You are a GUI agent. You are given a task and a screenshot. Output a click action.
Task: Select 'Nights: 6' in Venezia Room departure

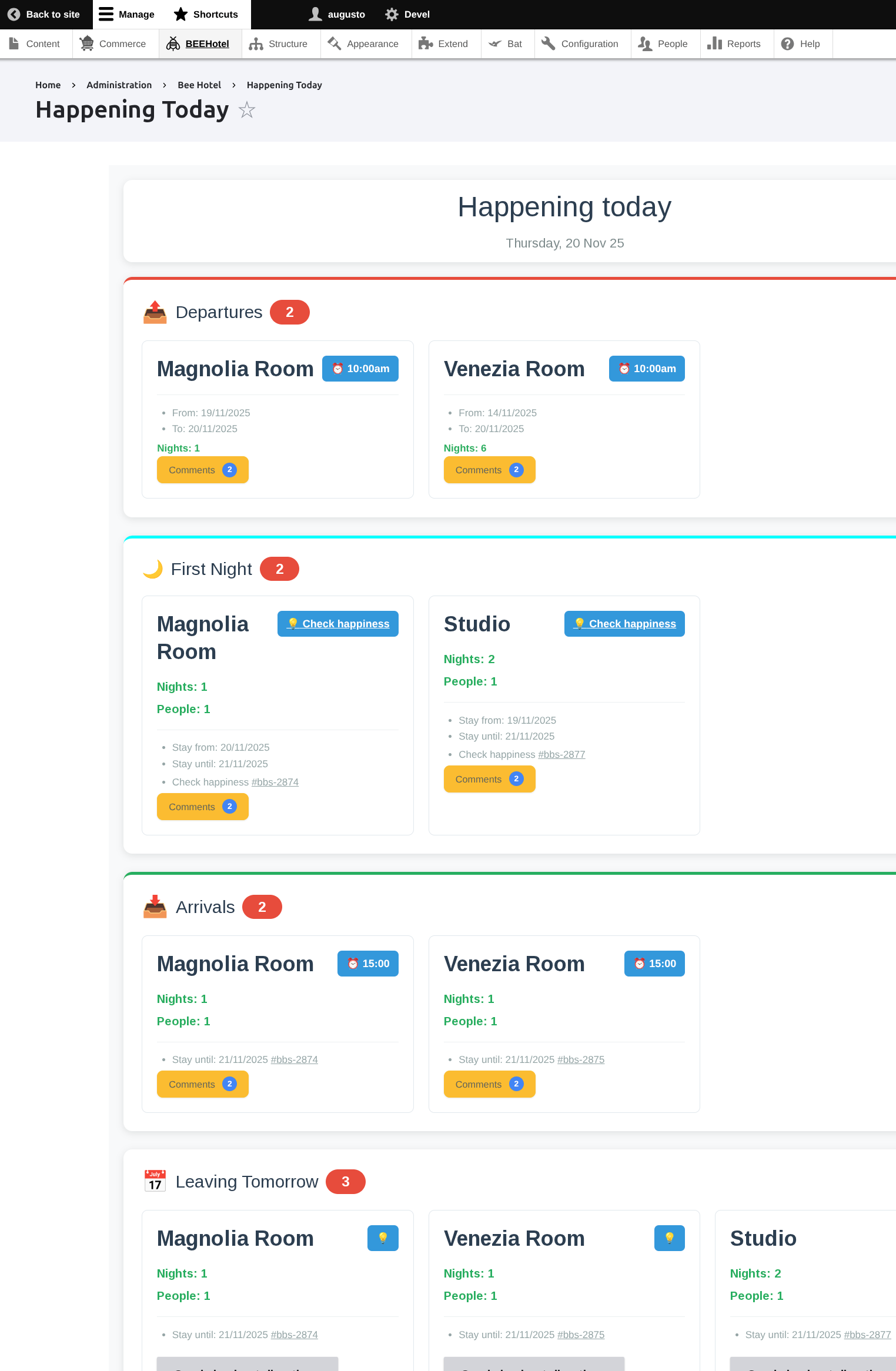tap(465, 448)
